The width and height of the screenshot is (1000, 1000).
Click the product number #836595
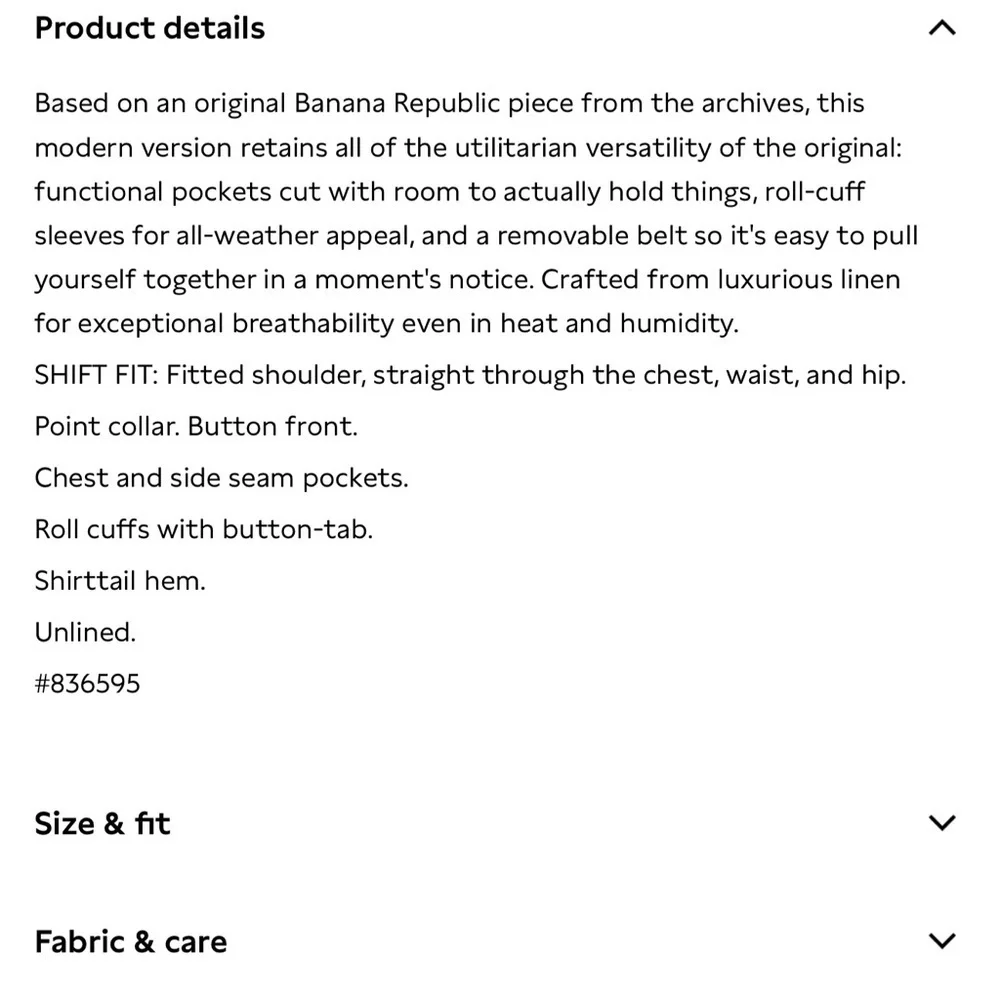click(x=87, y=684)
